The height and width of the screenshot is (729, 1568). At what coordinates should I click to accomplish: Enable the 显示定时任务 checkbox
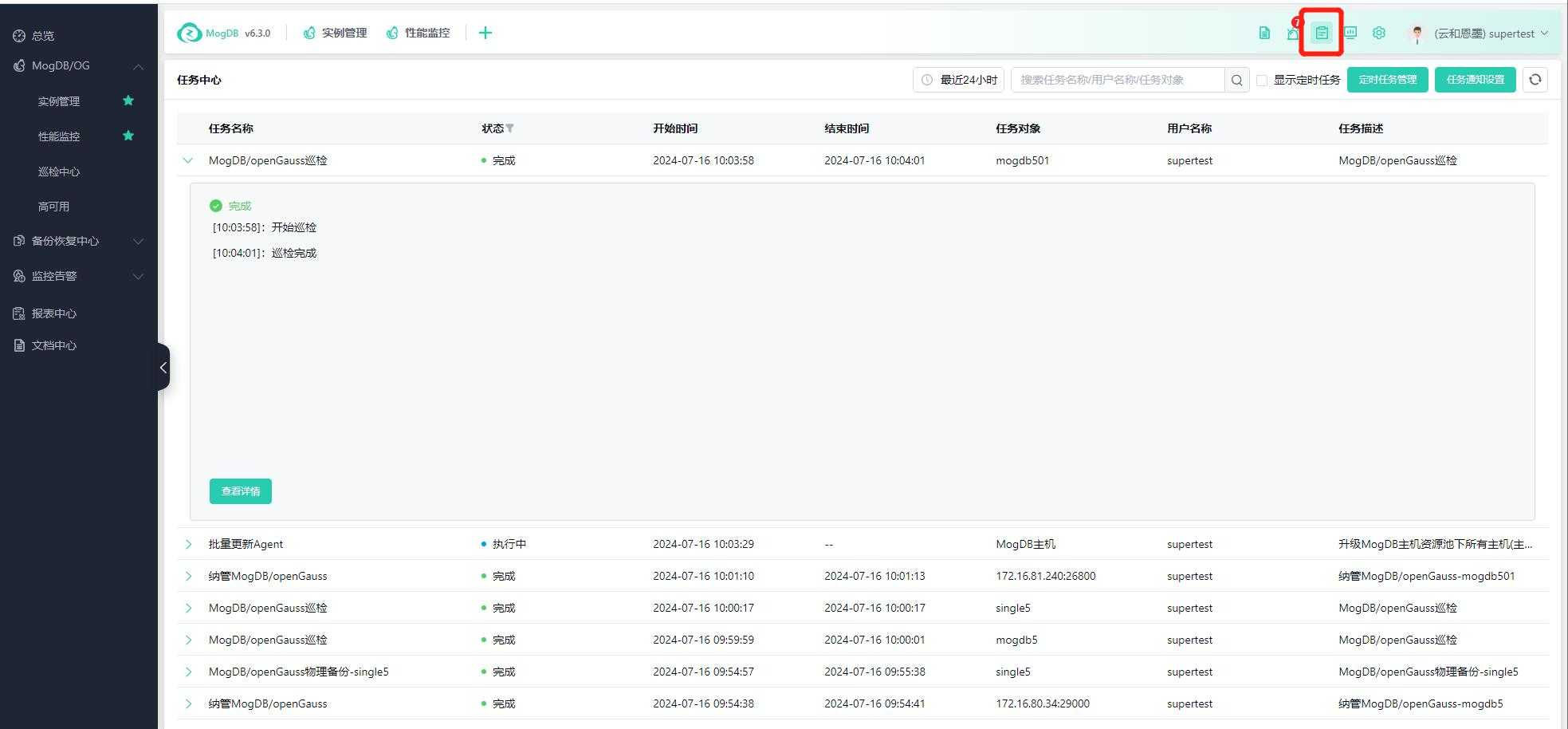point(1262,80)
